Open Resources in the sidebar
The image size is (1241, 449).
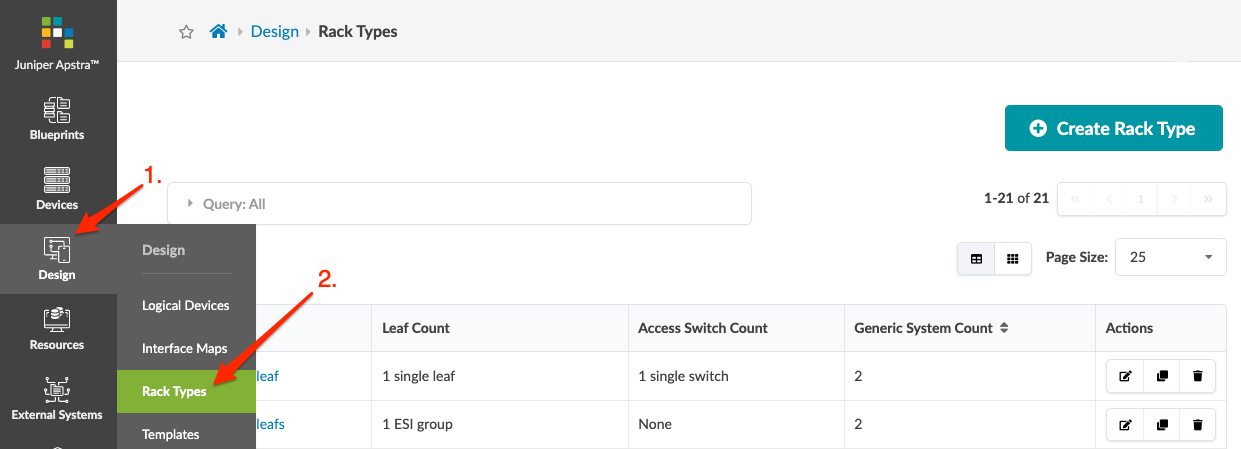point(57,328)
